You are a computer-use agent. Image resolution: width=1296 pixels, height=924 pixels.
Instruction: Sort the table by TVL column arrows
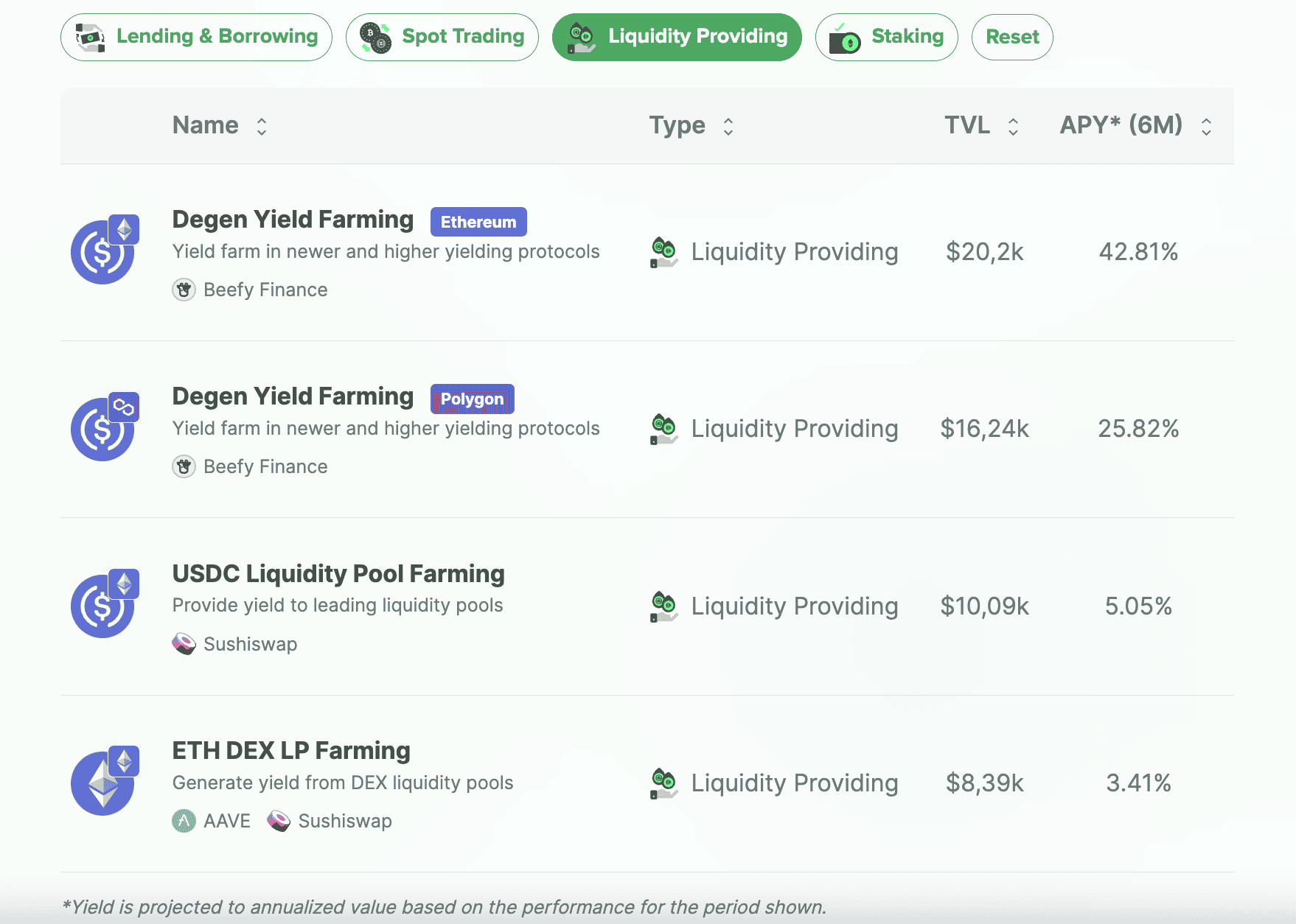point(1013,127)
